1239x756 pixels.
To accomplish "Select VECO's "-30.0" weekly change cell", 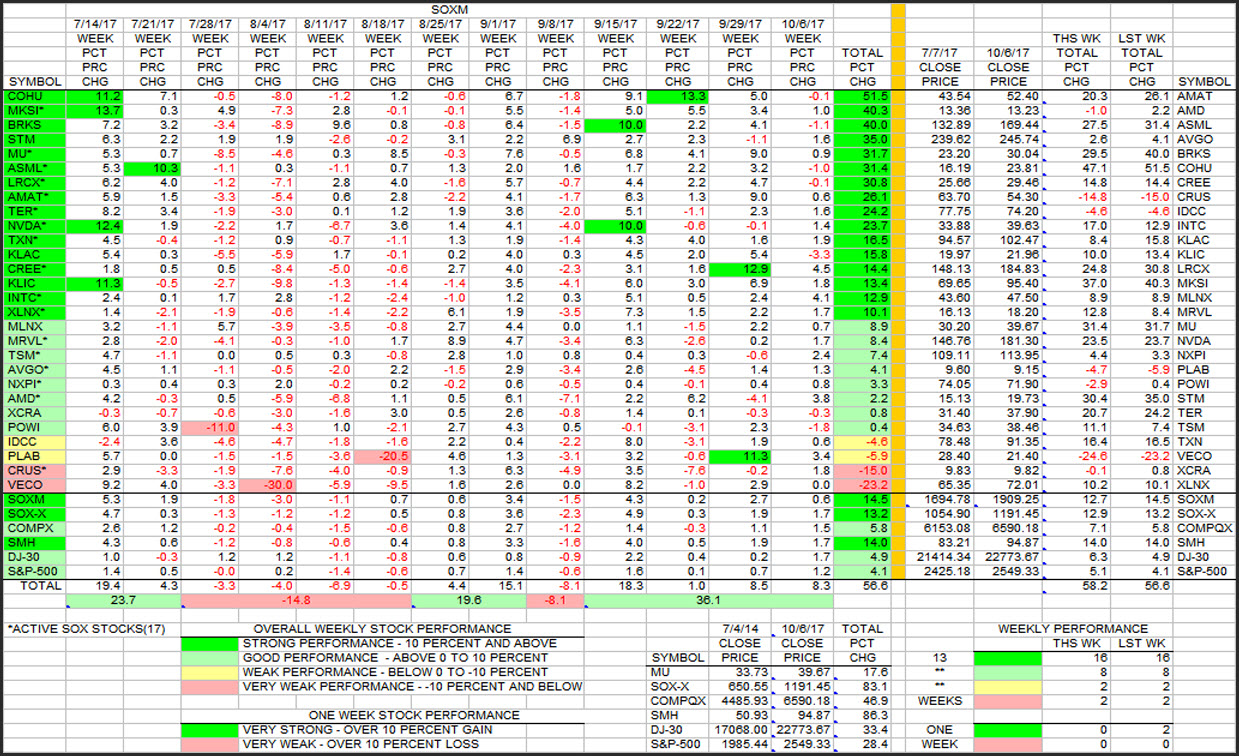I will coord(269,484).
